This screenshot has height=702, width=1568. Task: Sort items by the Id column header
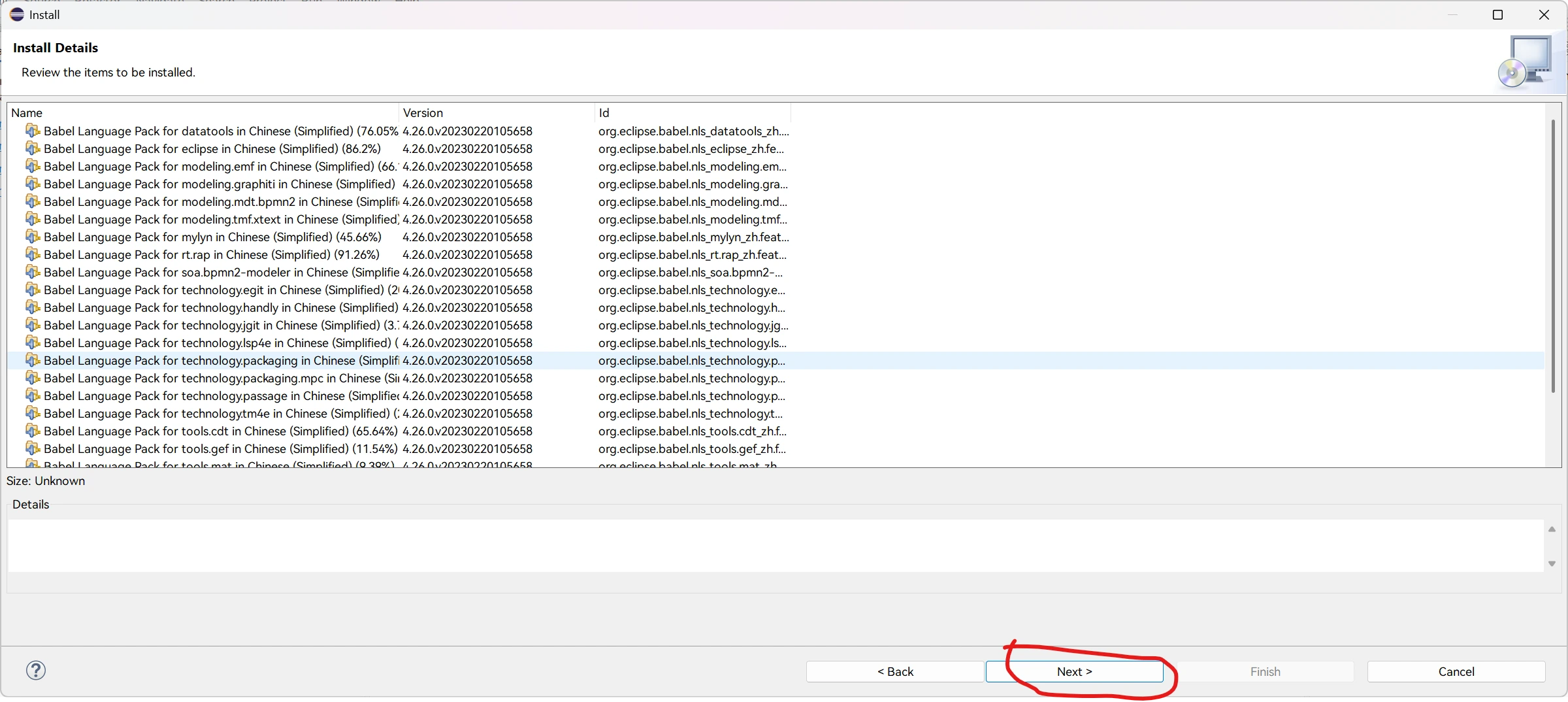(693, 112)
